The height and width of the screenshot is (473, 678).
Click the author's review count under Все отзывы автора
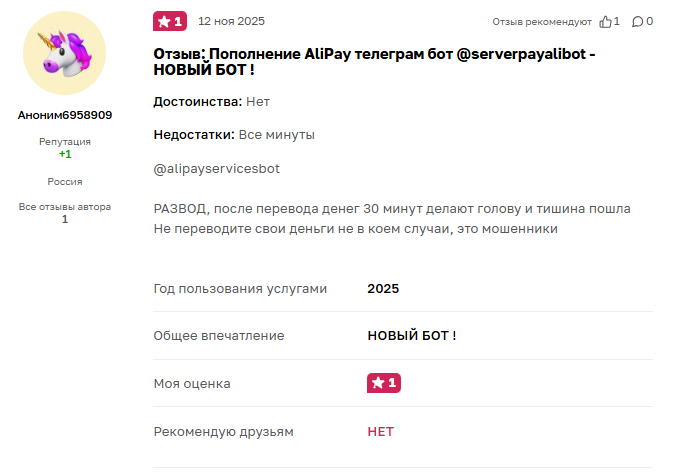pos(65,219)
